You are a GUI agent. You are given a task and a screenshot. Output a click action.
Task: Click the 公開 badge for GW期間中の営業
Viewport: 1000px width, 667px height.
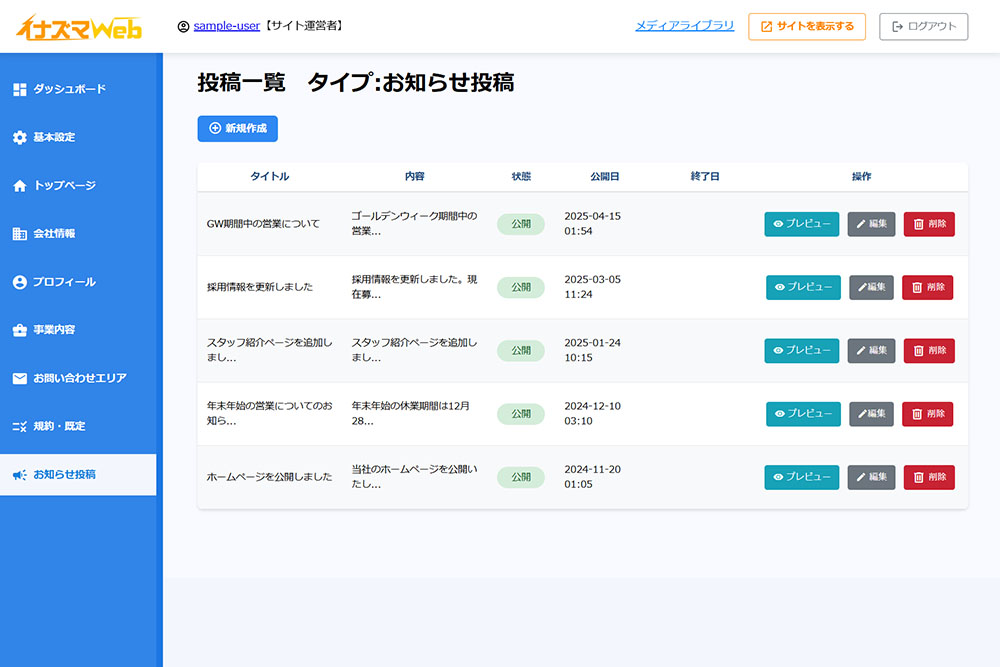point(521,224)
